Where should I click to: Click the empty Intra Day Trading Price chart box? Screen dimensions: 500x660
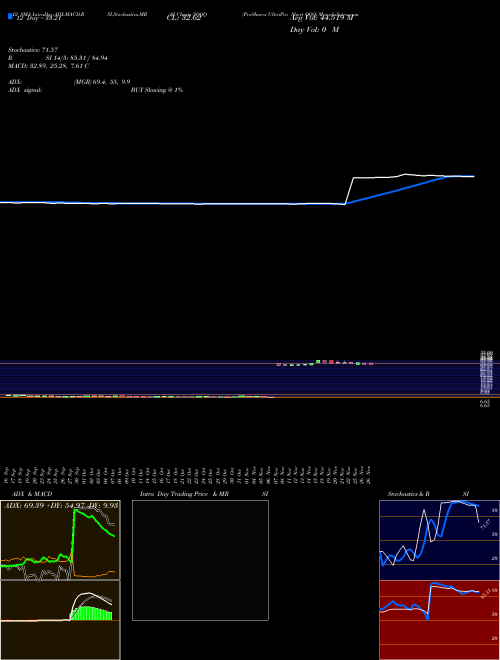pos(200,560)
